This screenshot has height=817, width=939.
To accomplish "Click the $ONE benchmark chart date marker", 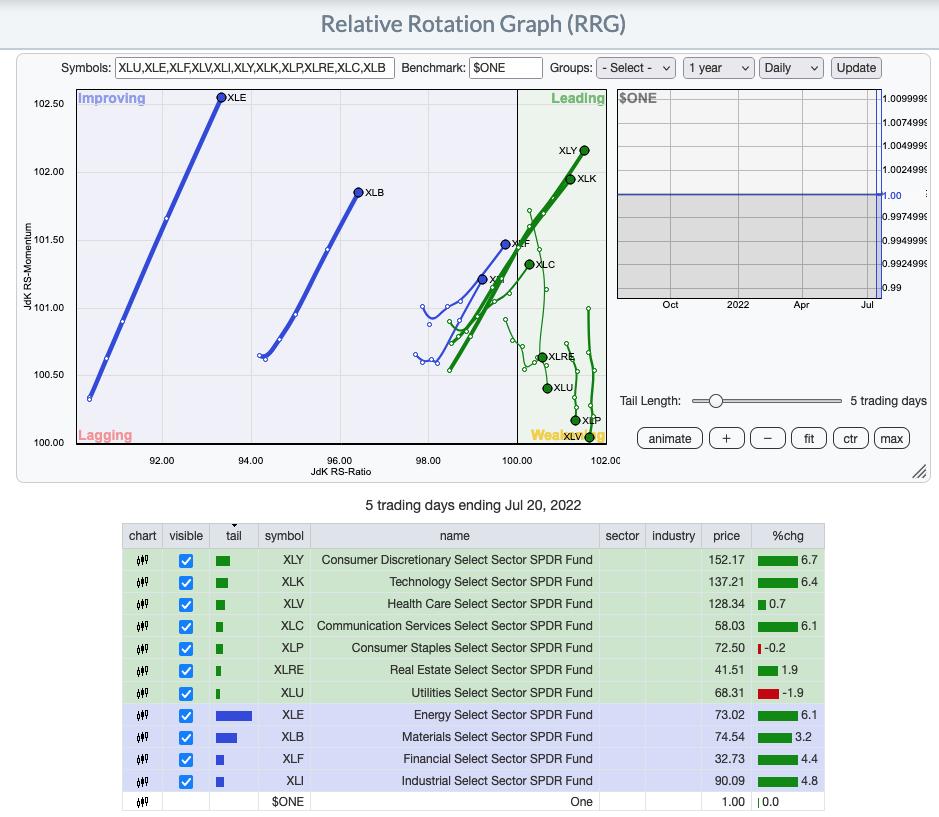I will (879, 194).
